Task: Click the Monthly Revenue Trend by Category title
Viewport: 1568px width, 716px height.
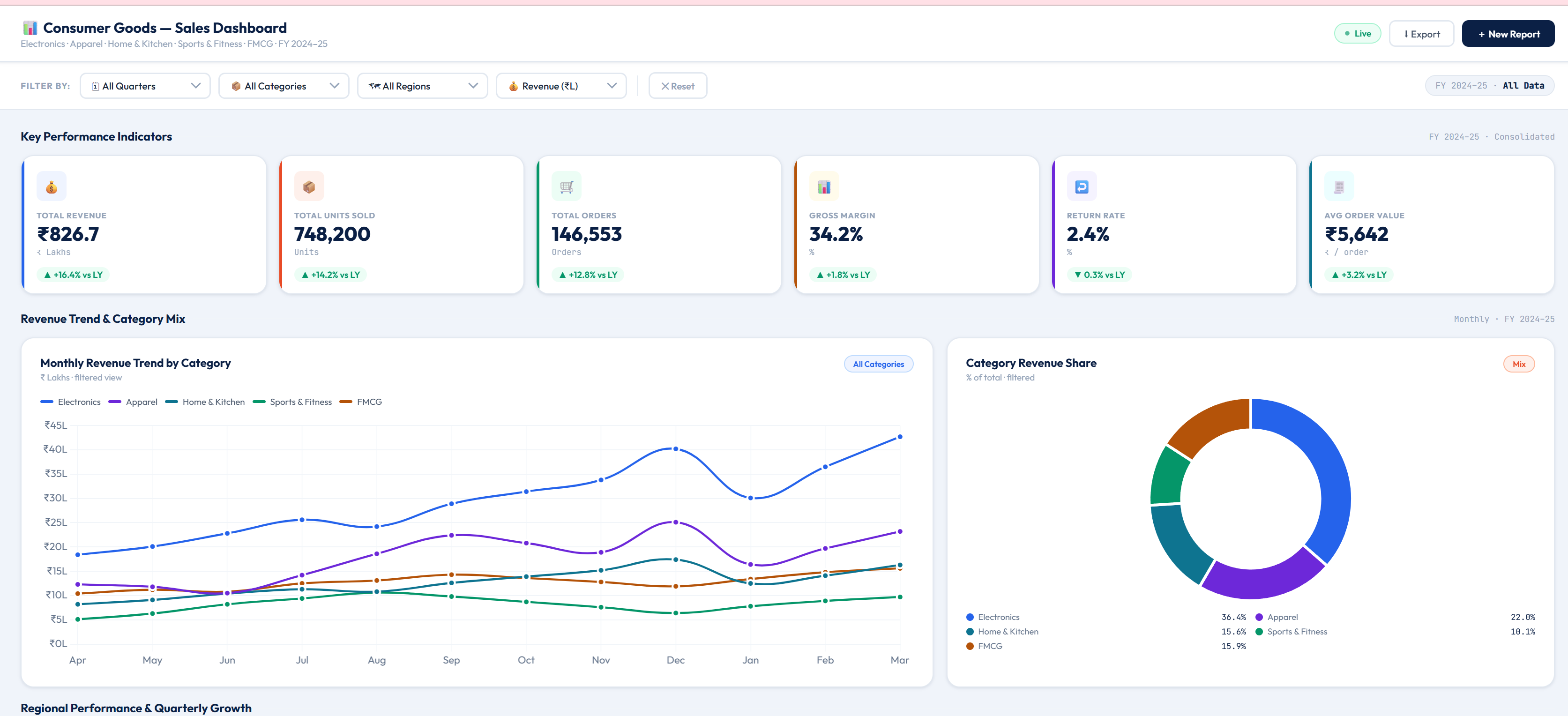Action: pos(135,364)
